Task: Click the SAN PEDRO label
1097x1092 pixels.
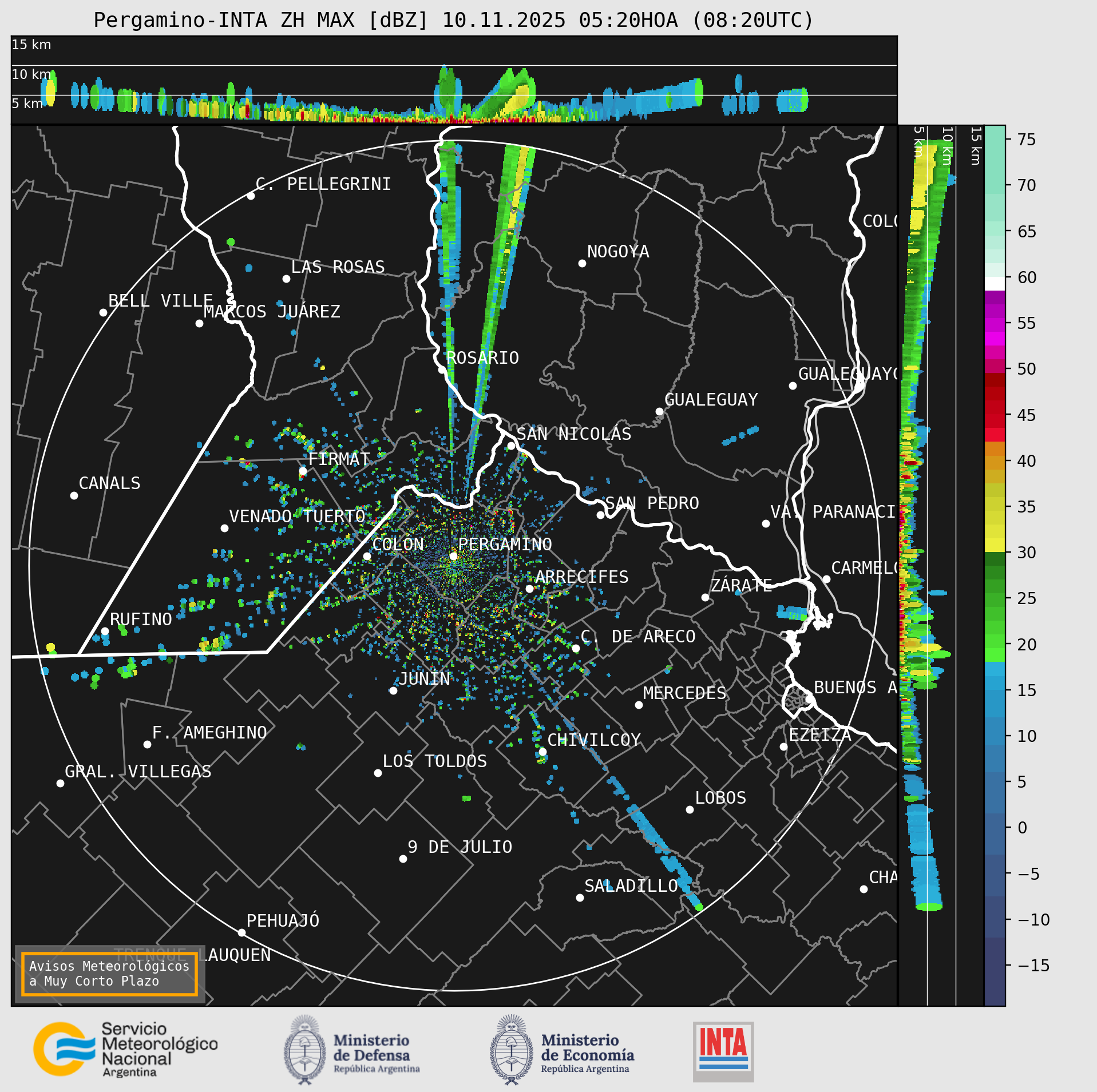Action: click(x=652, y=503)
